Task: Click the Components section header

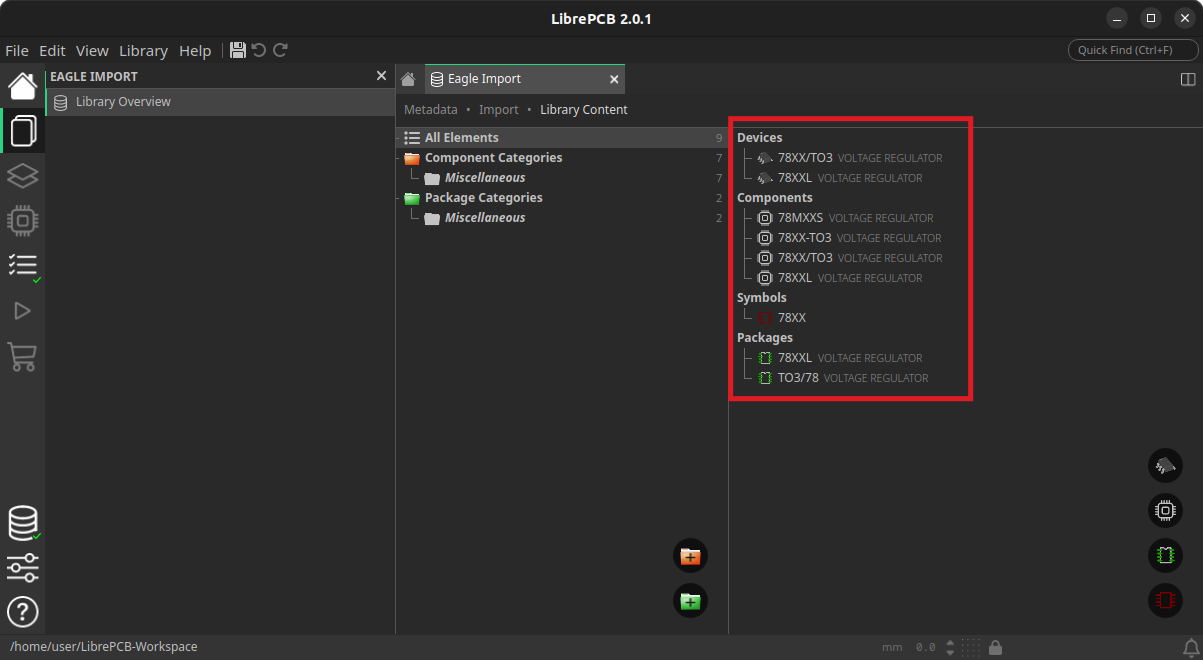Action: (775, 198)
